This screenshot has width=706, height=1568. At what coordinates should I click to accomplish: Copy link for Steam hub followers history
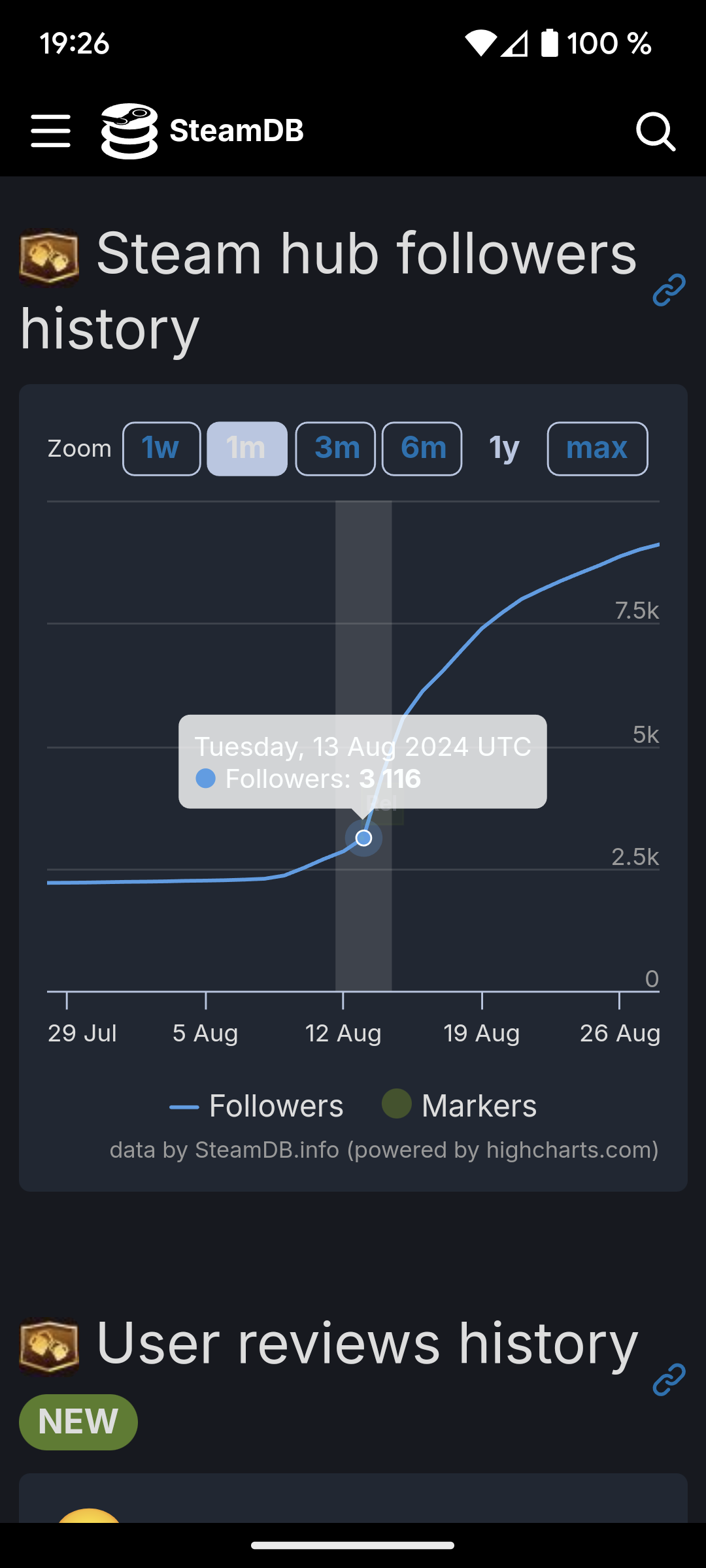click(669, 290)
